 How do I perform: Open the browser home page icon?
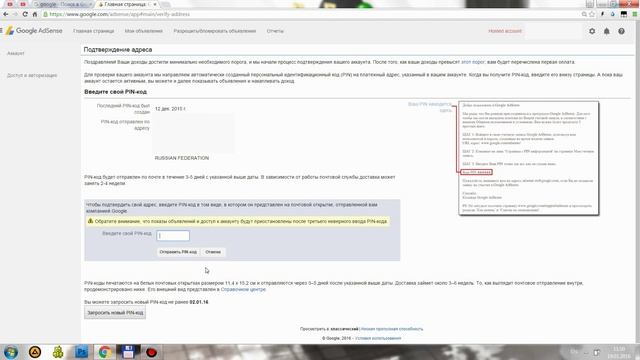[35, 14]
